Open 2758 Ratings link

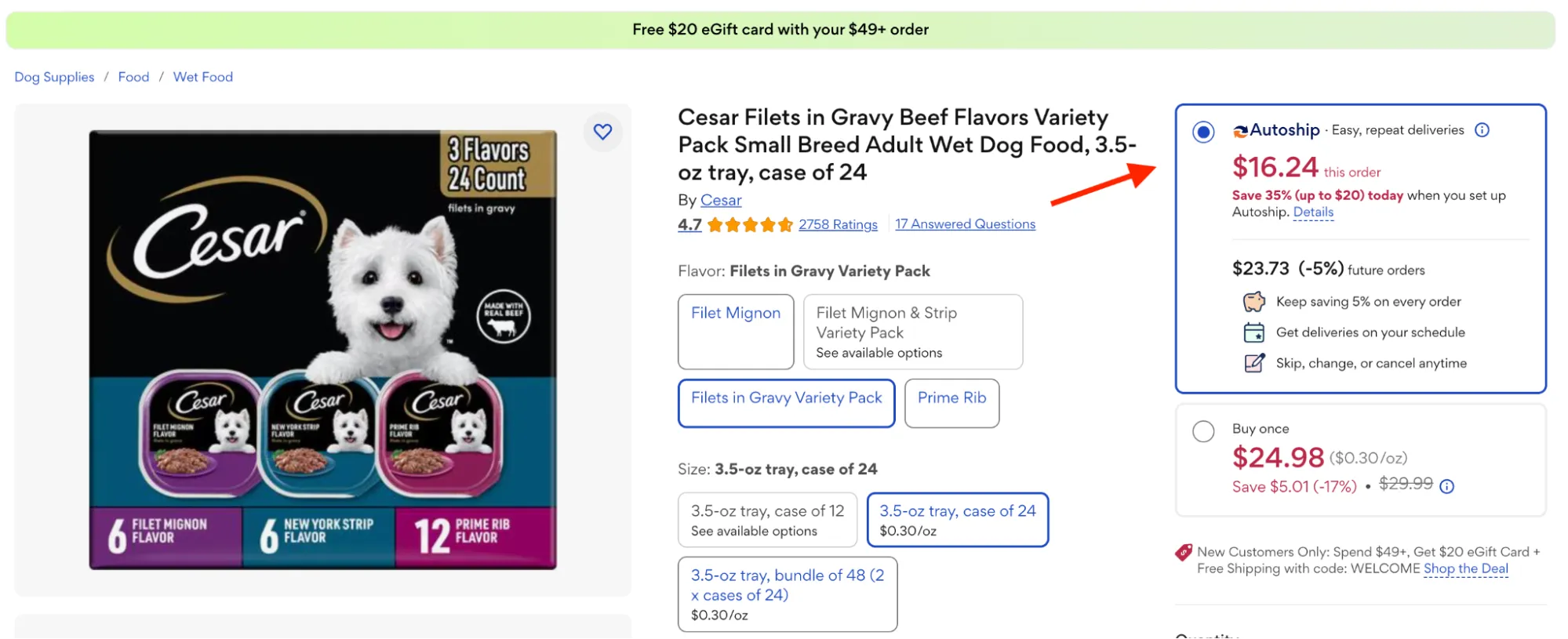[838, 224]
